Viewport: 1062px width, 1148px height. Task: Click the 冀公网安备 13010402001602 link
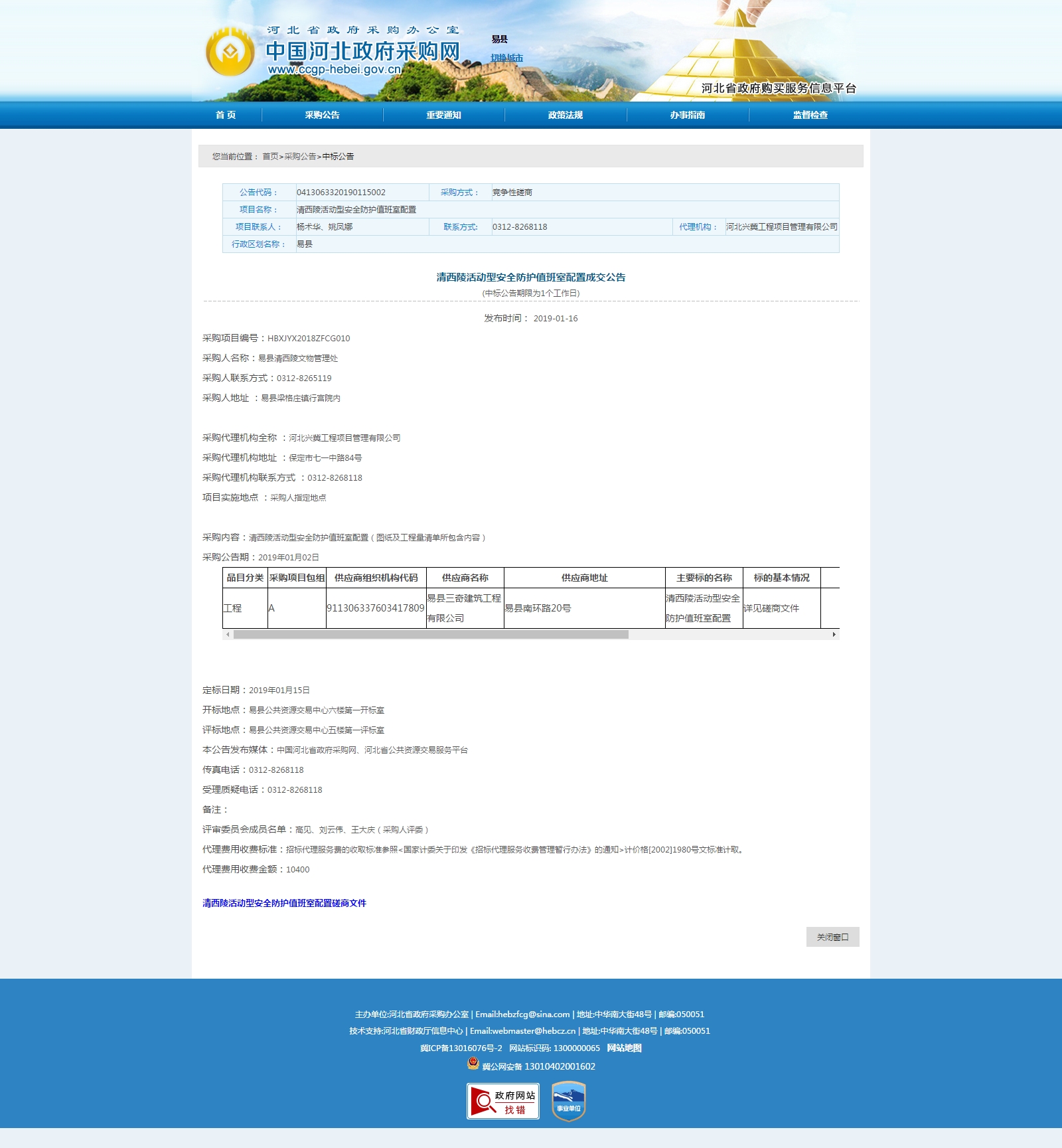[x=538, y=1066]
